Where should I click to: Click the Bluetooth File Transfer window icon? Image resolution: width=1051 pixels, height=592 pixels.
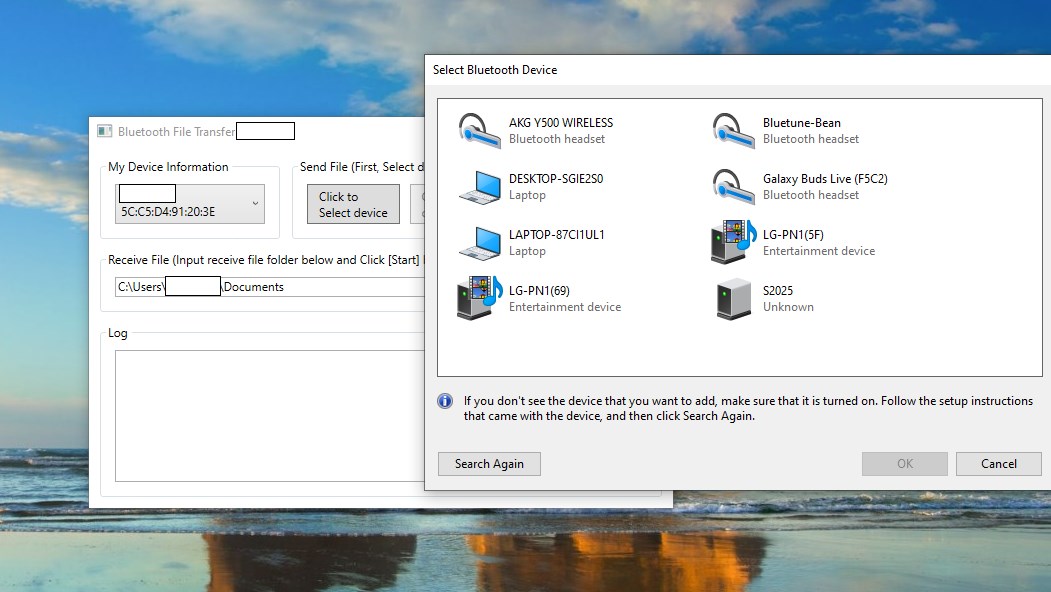[x=105, y=131]
